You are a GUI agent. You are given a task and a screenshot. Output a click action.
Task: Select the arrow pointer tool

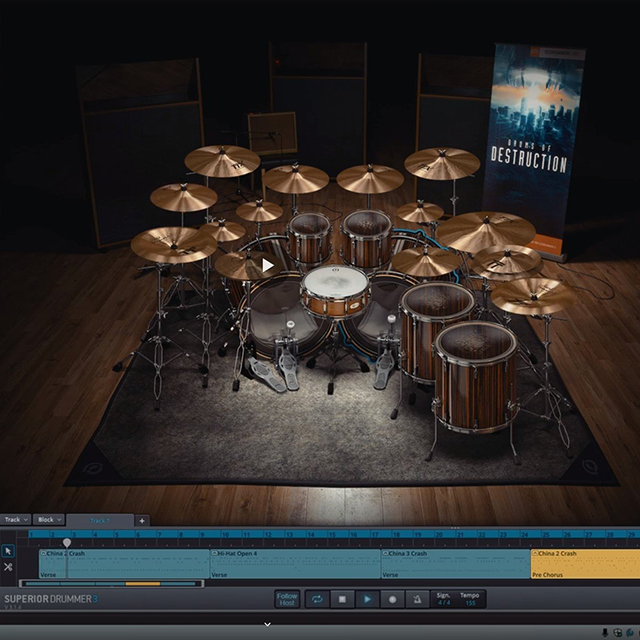tap(8, 551)
